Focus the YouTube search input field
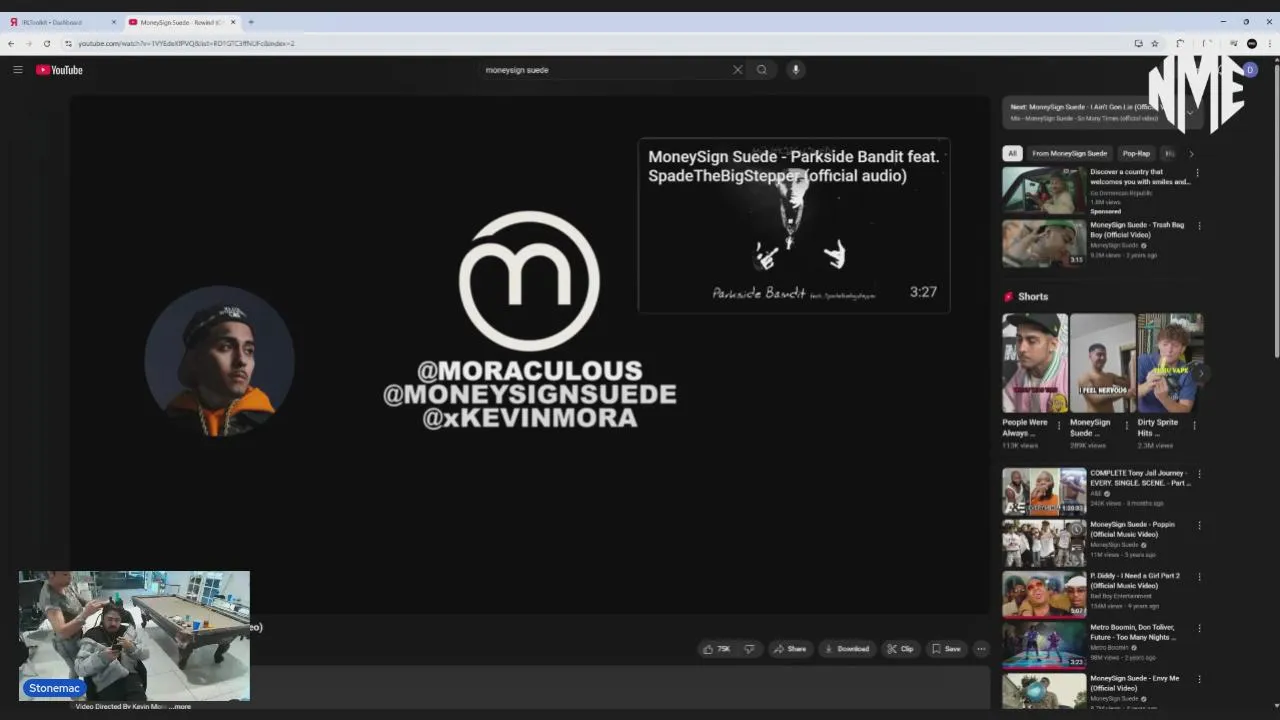The image size is (1280, 720). click(x=605, y=70)
